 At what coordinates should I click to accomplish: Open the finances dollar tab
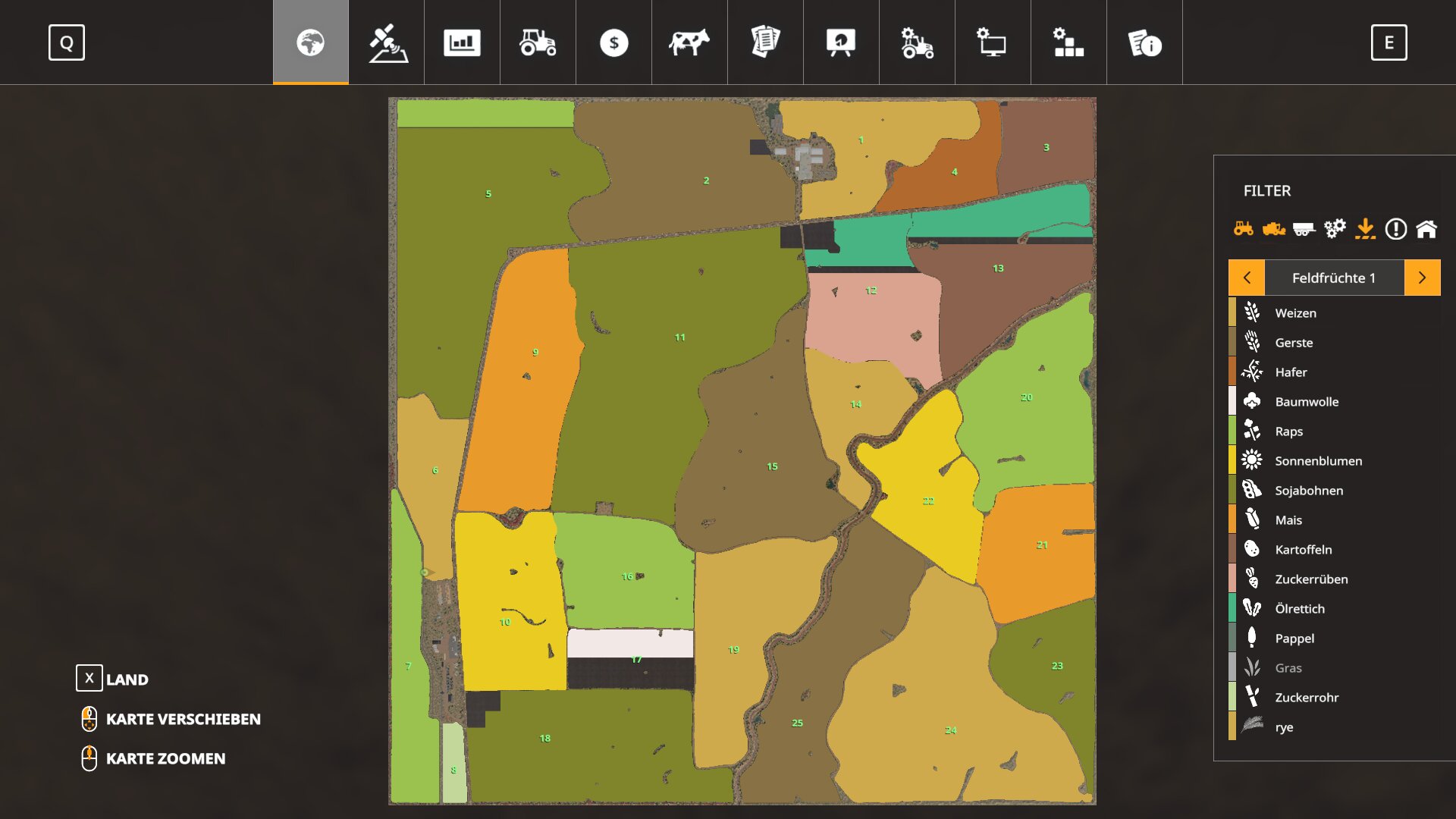(x=613, y=42)
